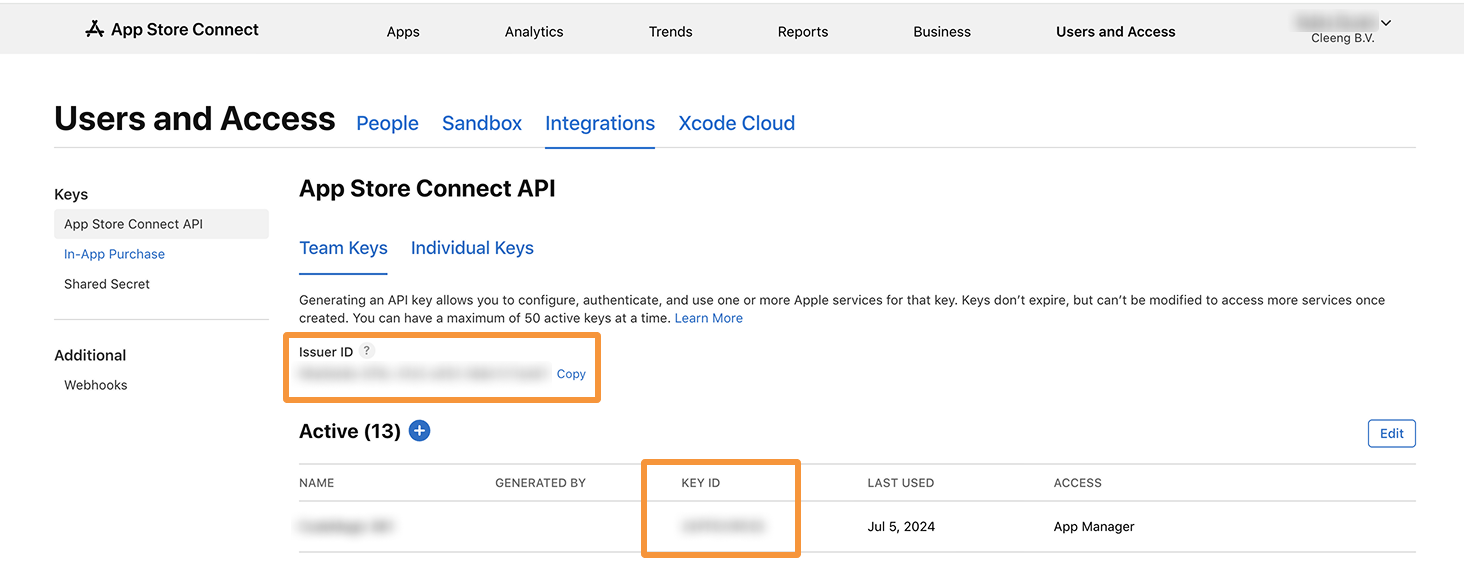The height and width of the screenshot is (563, 1464).
Task: Click the App Manager access cell
Action: point(1094,526)
